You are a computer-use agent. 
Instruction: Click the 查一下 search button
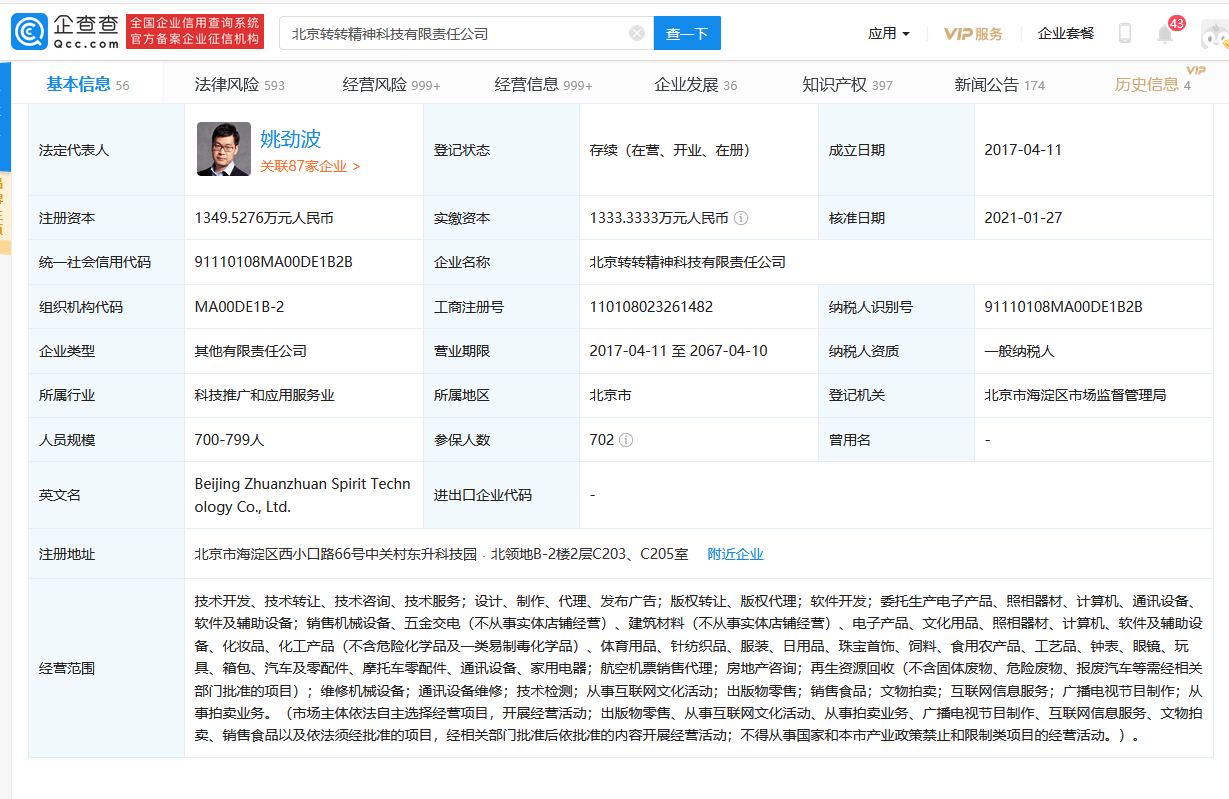687,33
